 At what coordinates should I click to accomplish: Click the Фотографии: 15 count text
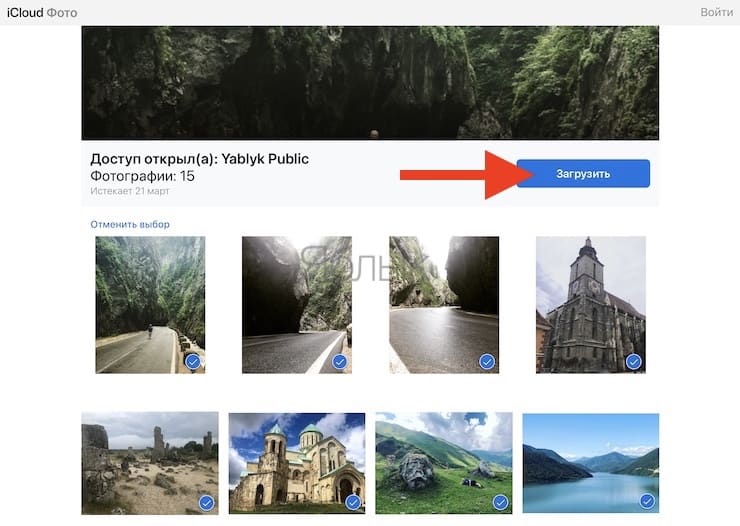click(x=143, y=176)
